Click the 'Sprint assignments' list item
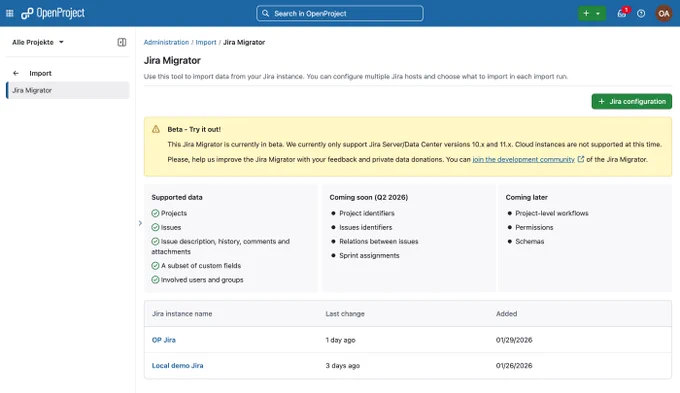Image resolution: width=680 pixels, height=393 pixels. tap(369, 255)
